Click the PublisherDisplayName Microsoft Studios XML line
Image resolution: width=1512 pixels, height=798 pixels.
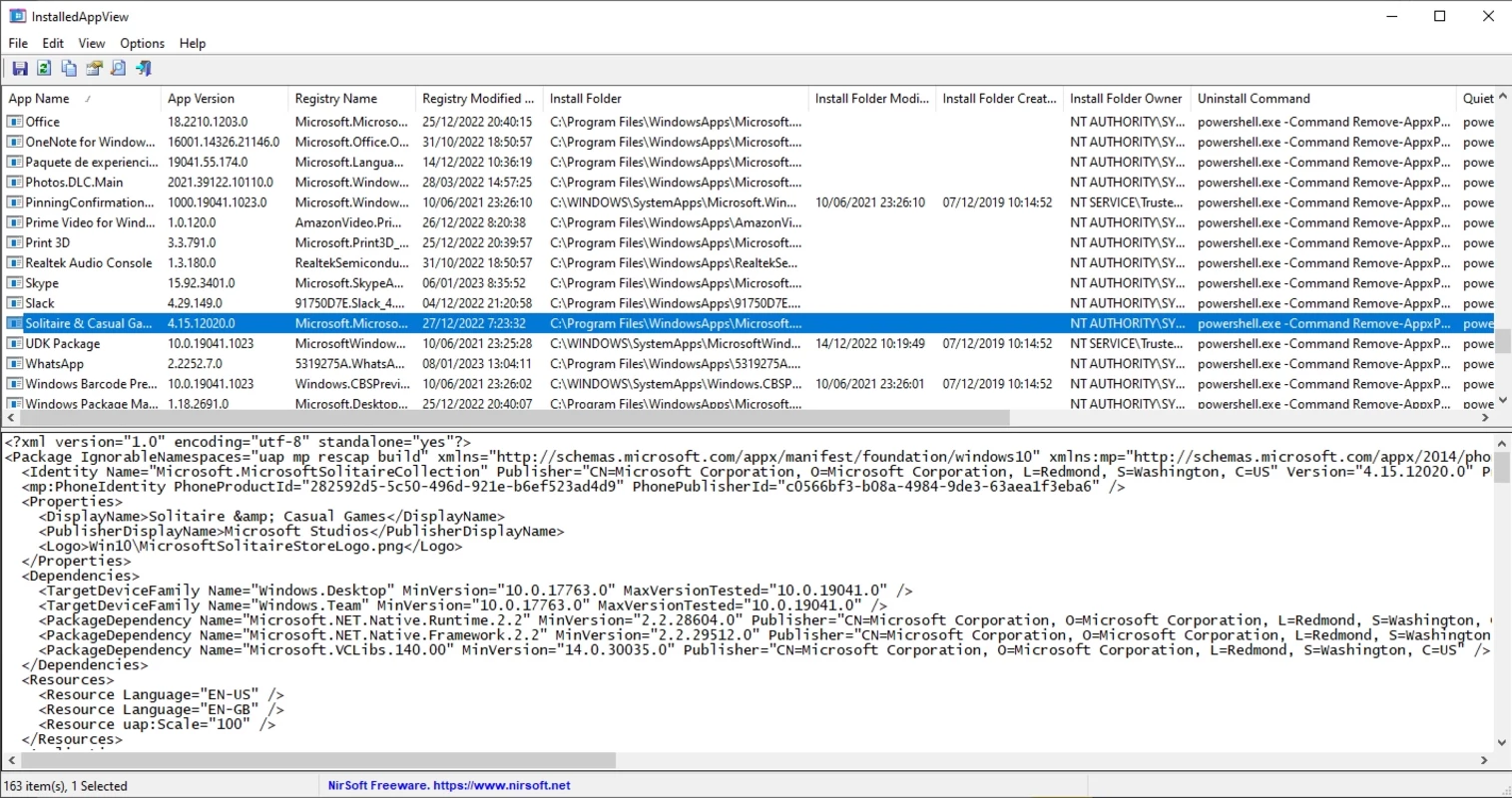(x=301, y=532)
